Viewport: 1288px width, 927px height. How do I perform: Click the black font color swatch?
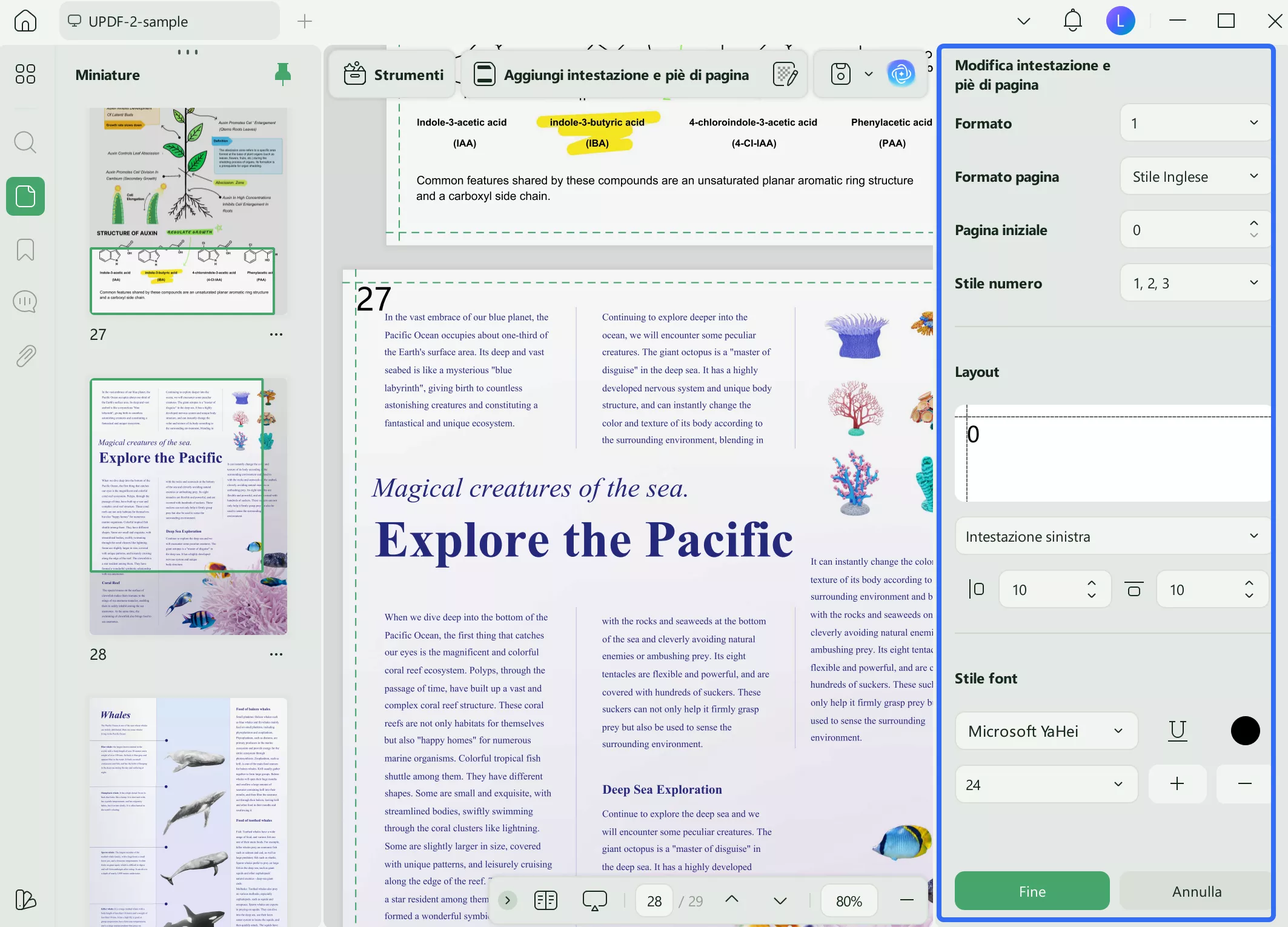pyautogui.click(x=1246, y=731)
